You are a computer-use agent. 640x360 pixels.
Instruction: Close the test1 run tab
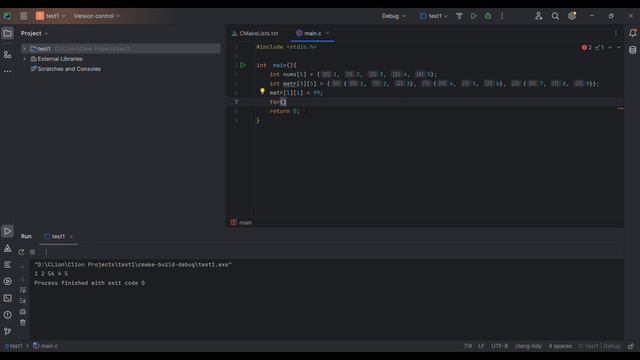(71, 236)
